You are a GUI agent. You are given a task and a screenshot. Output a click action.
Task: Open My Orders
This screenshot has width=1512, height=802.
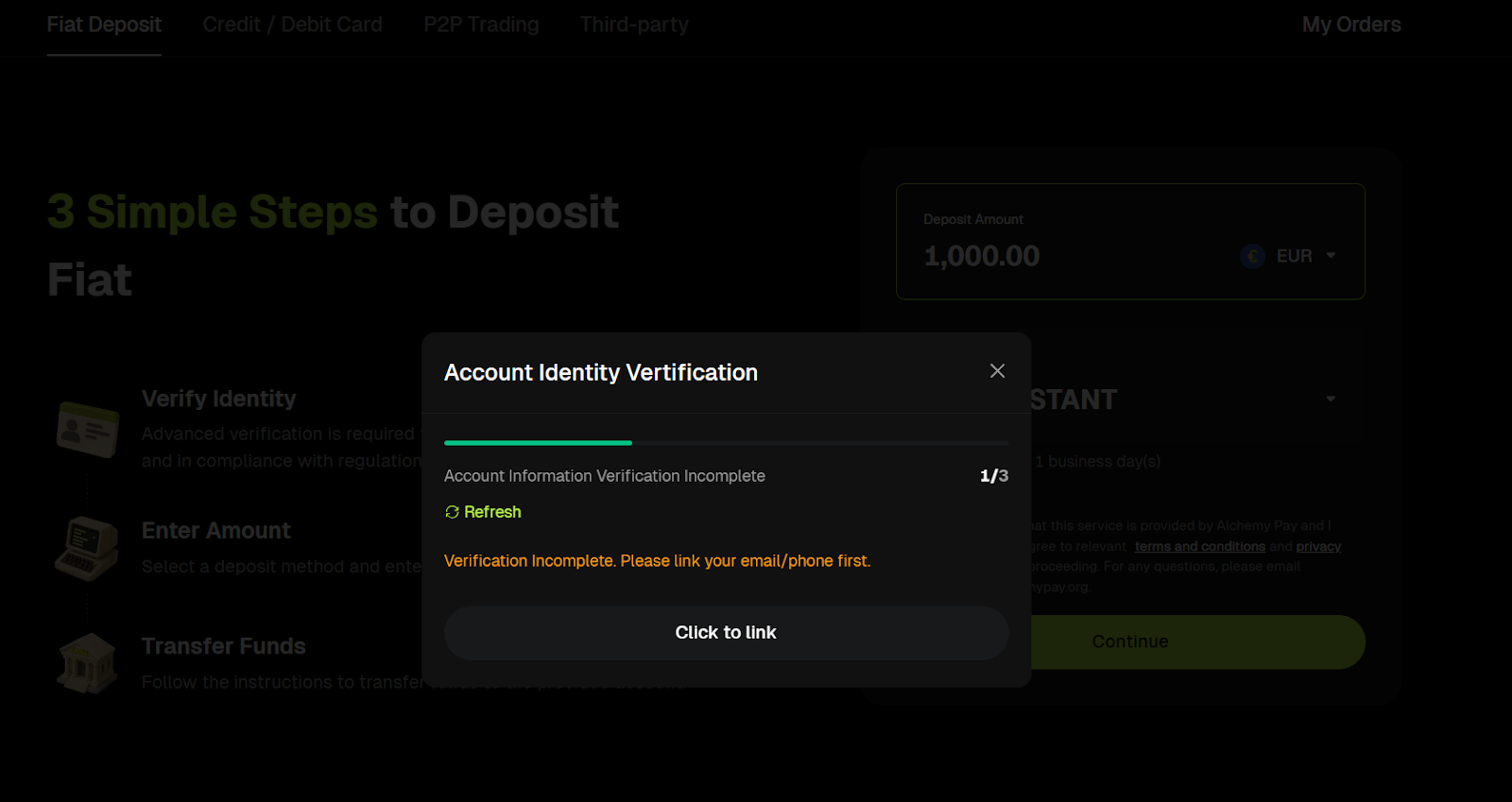(x=1350, y=25)
